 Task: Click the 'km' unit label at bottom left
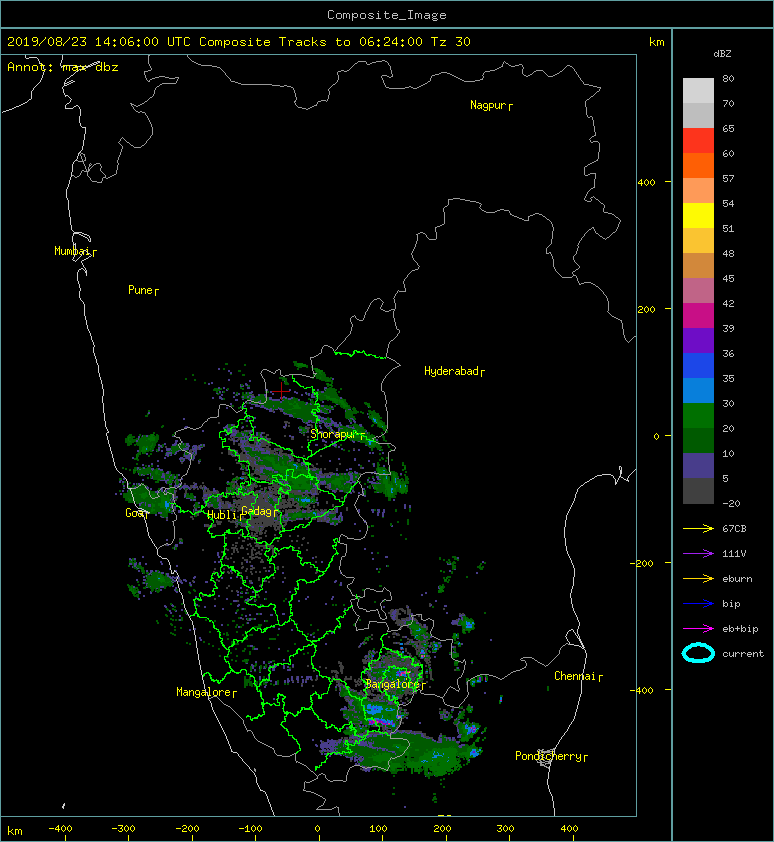pos(15,831)
